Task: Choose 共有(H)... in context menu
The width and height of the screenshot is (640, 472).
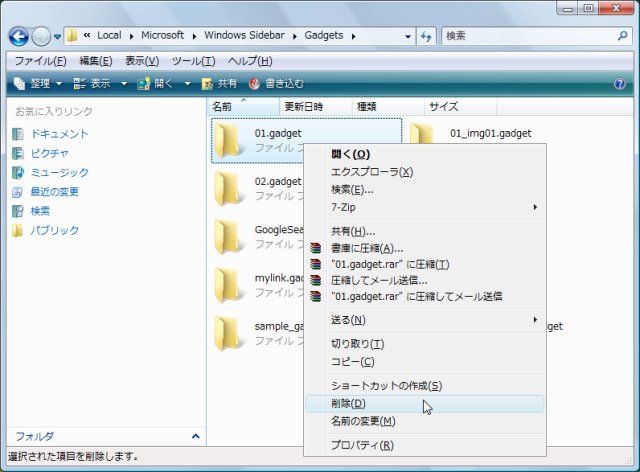Action: [424, 232]
